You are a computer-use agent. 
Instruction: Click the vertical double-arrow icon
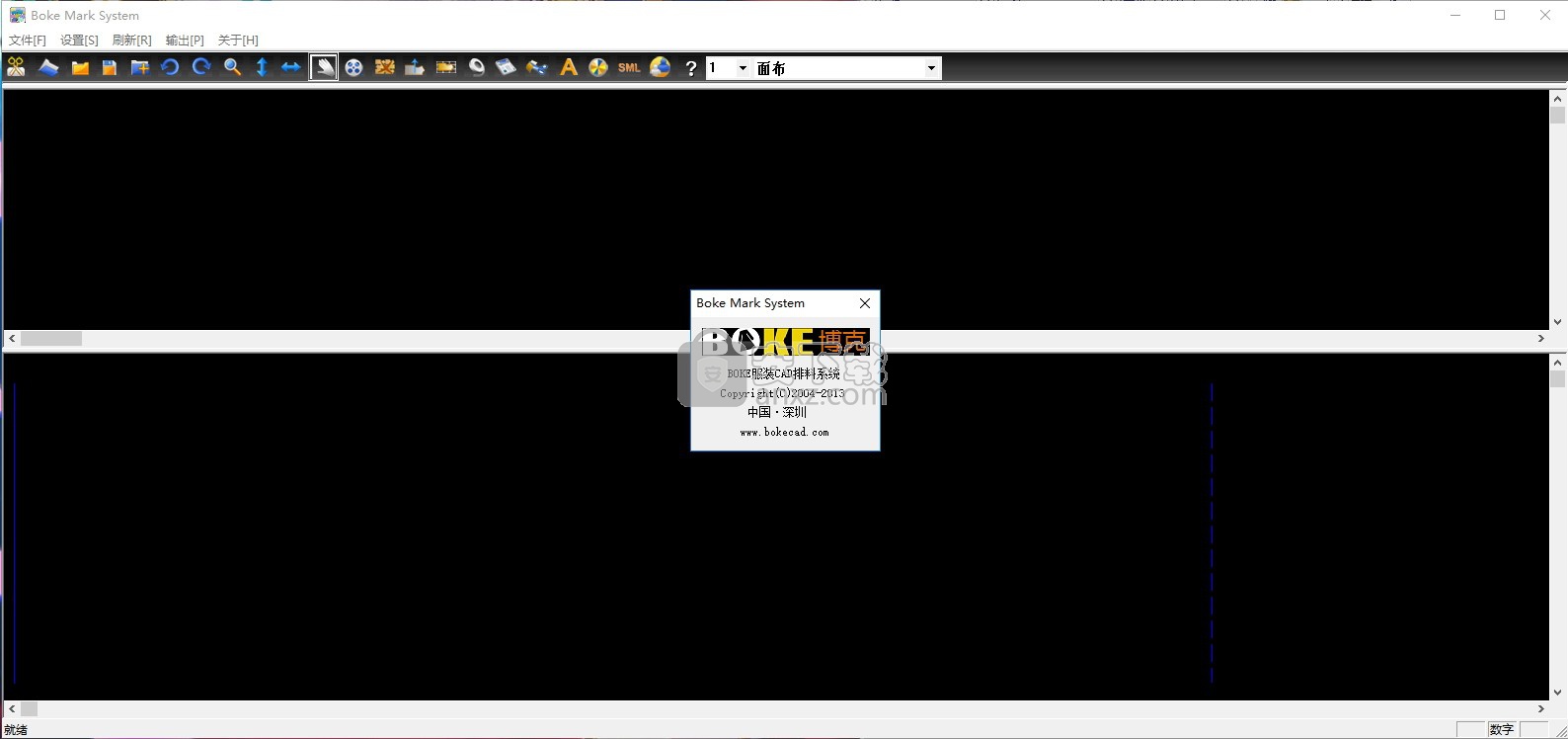[262, 67]
